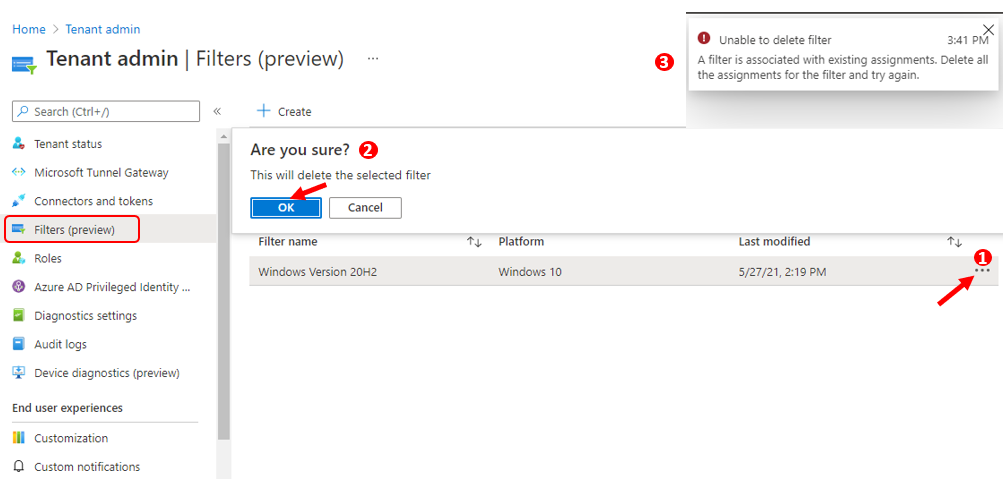Click the Unable to delete filter title

pyautogui.click(x=775, y=40)
